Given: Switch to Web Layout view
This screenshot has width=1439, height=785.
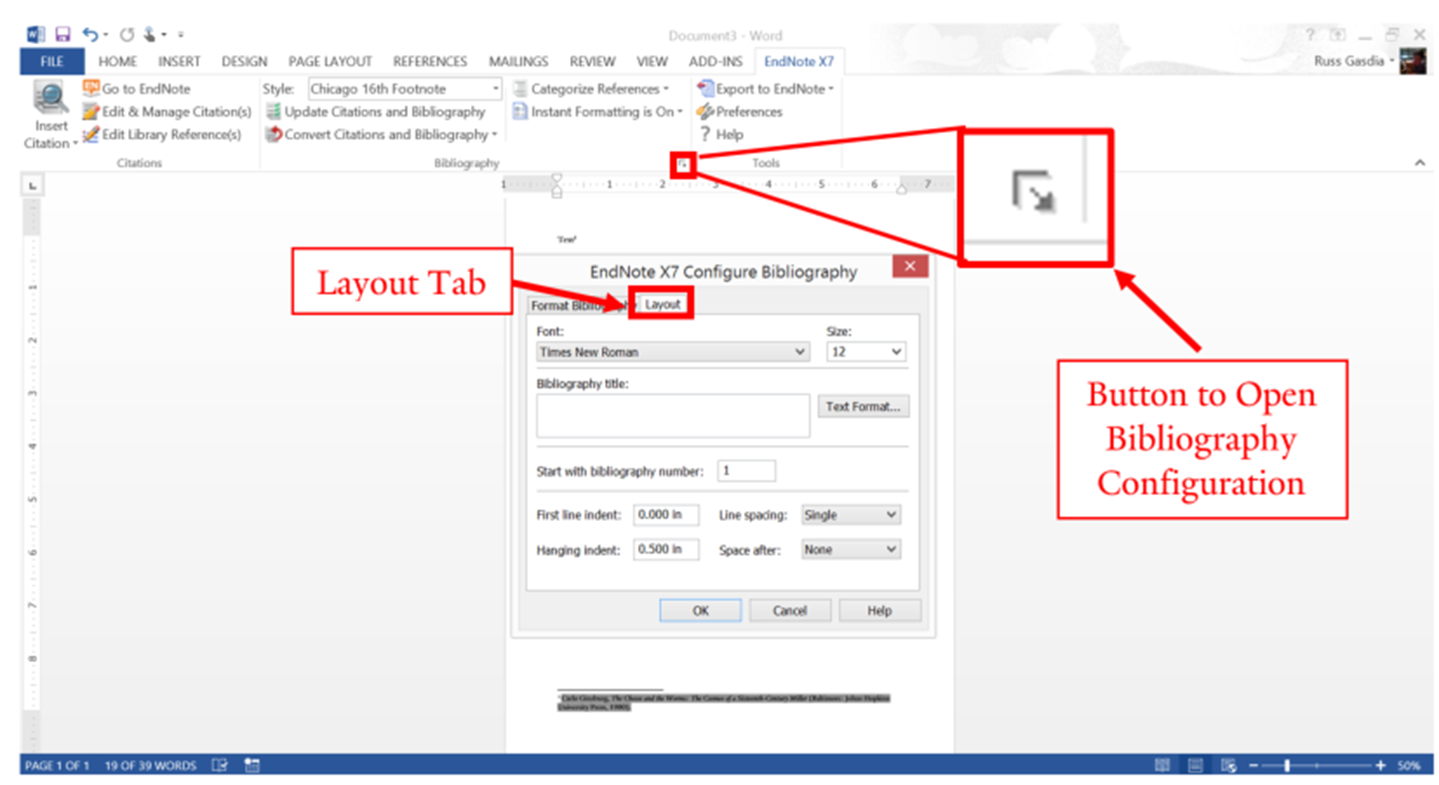Looking at the screenshot, I should (x=1228, y=766).
